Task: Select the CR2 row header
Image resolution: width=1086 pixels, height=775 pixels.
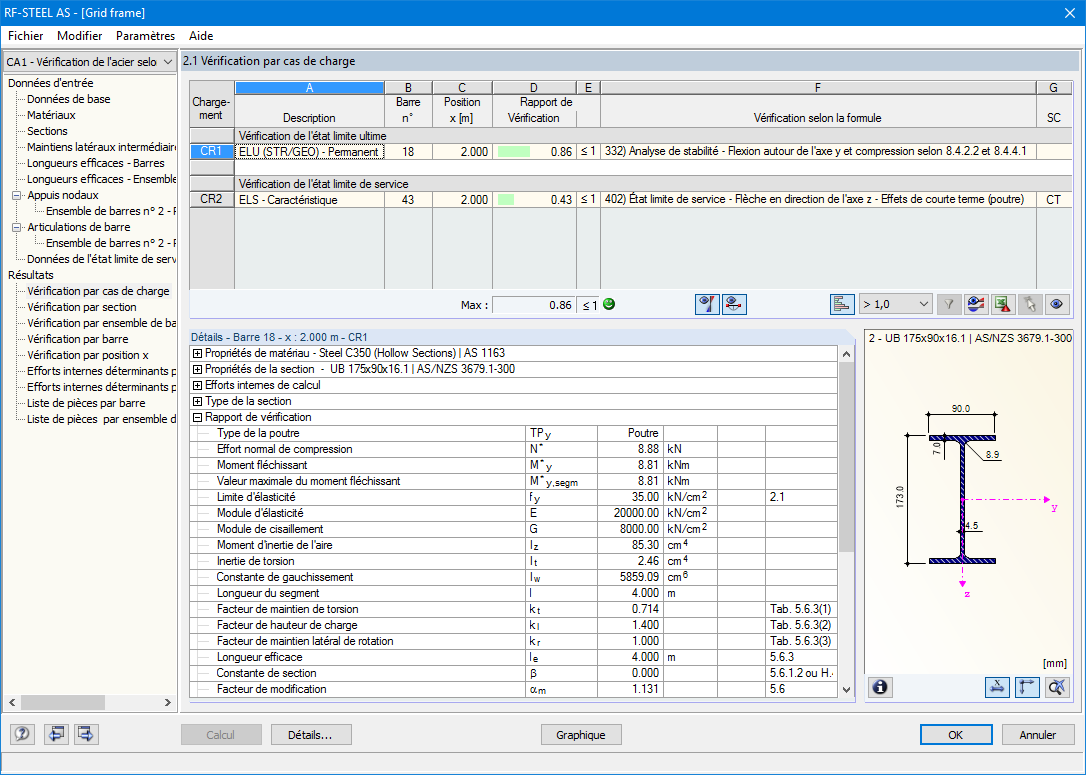Action: point(211,199)
